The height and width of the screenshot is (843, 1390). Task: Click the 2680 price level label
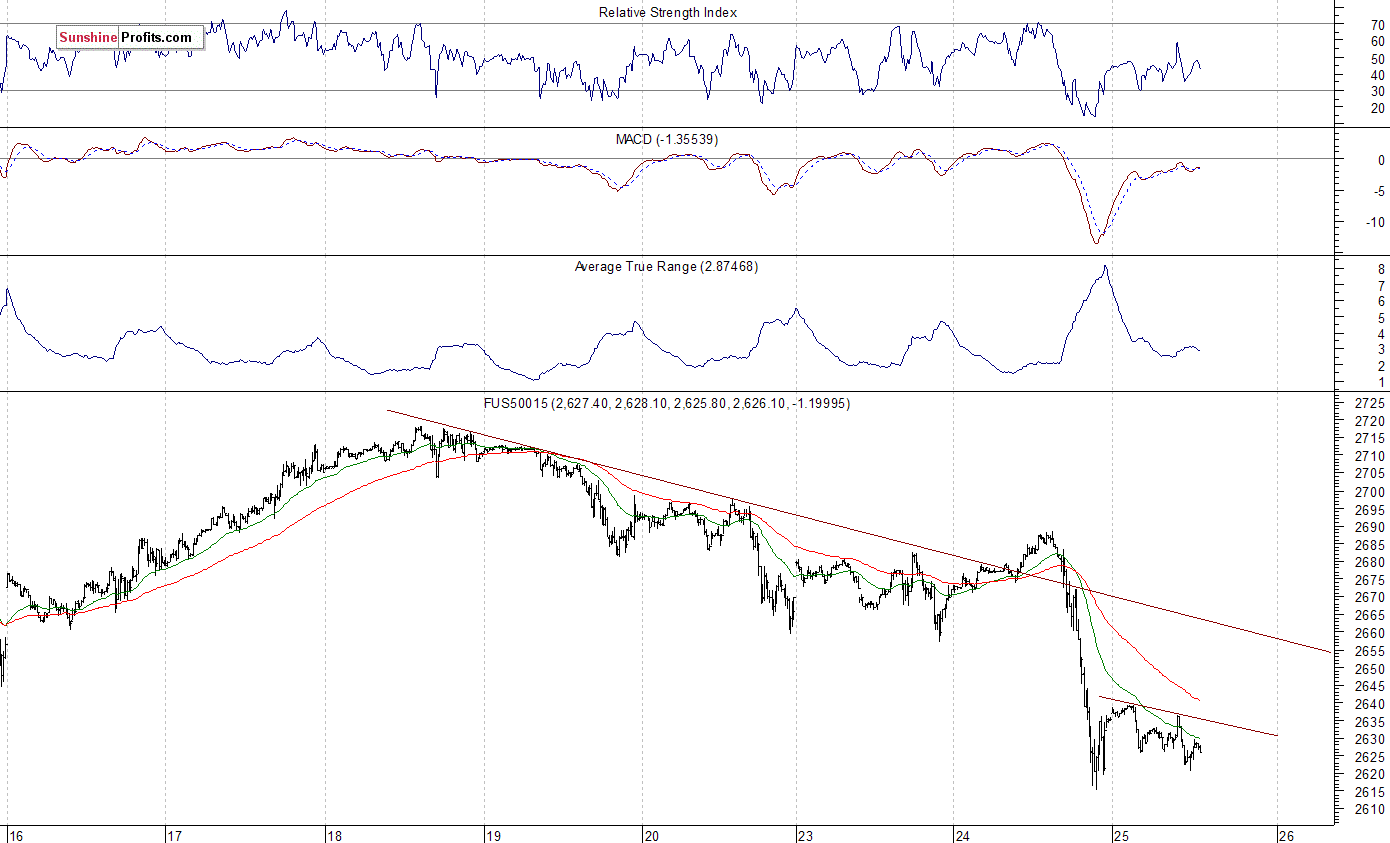[x=1369, y=562]
